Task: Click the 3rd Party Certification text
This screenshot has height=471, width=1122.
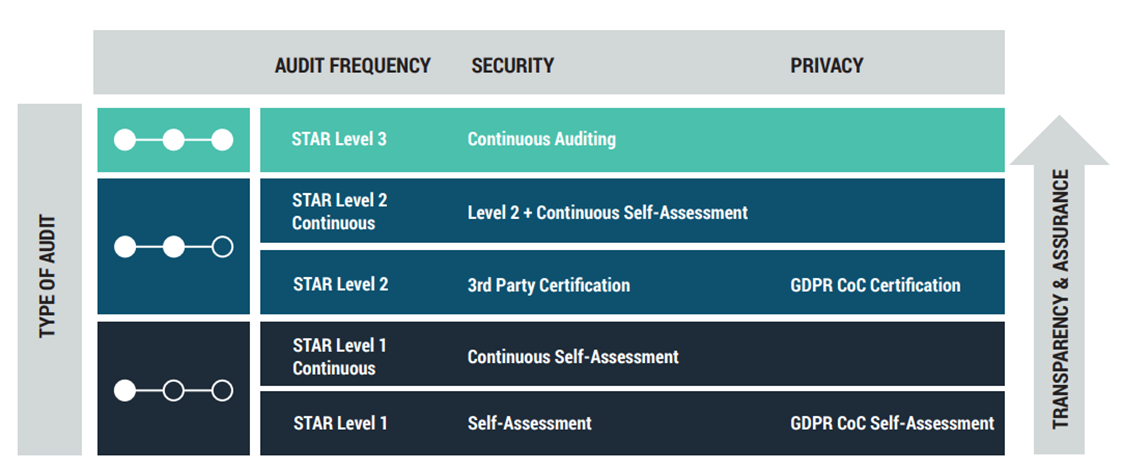Action: point(549,285)
